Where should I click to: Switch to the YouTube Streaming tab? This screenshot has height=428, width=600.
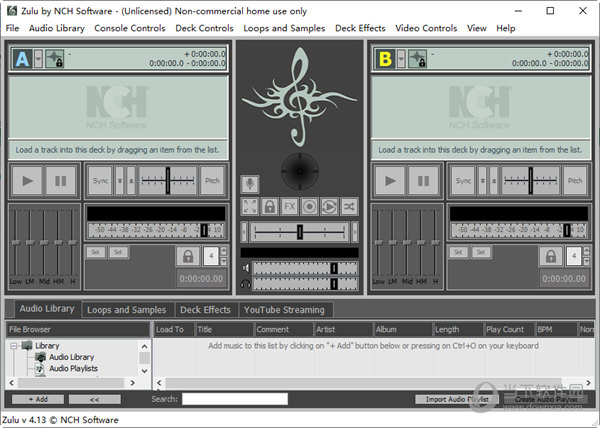click(x=284, y=310)
